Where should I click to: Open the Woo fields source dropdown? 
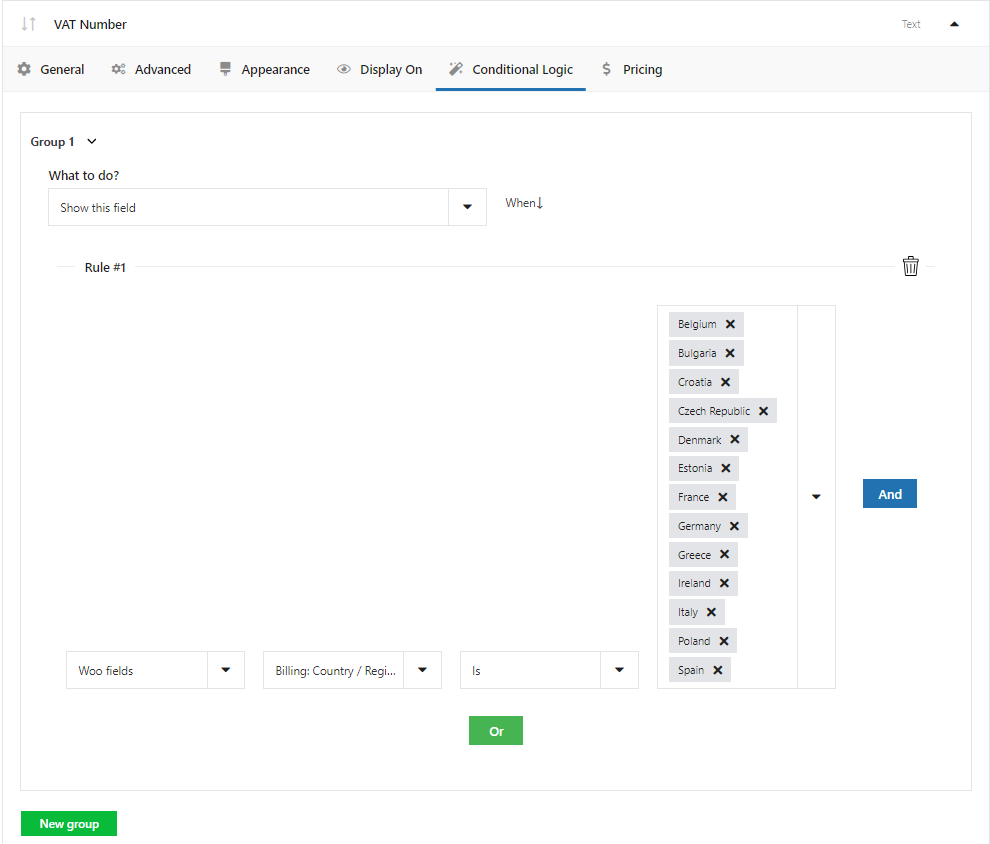[x=225, y=670]
